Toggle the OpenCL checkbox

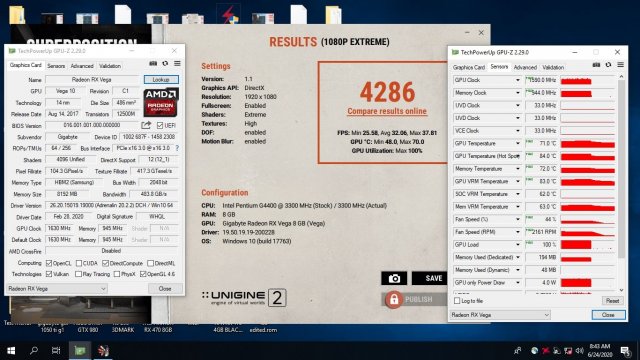tap(49, 263)
